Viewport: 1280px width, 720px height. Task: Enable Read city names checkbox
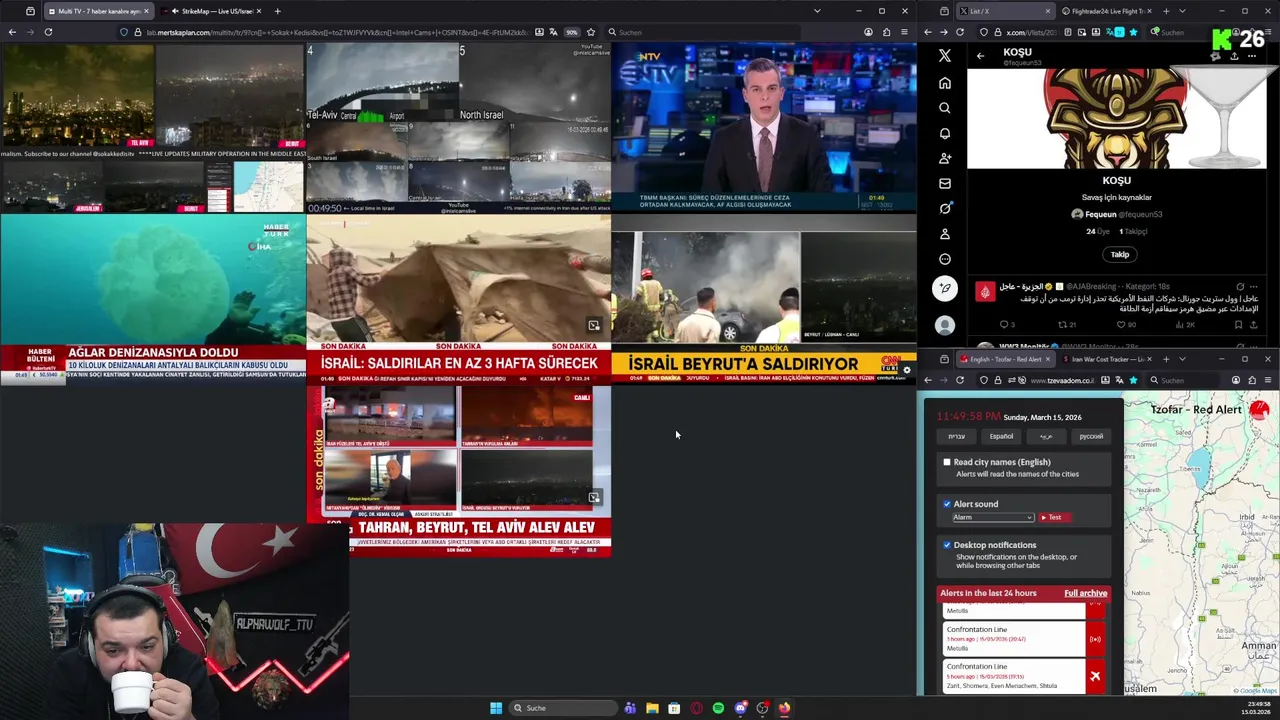[x=947, y=462]
